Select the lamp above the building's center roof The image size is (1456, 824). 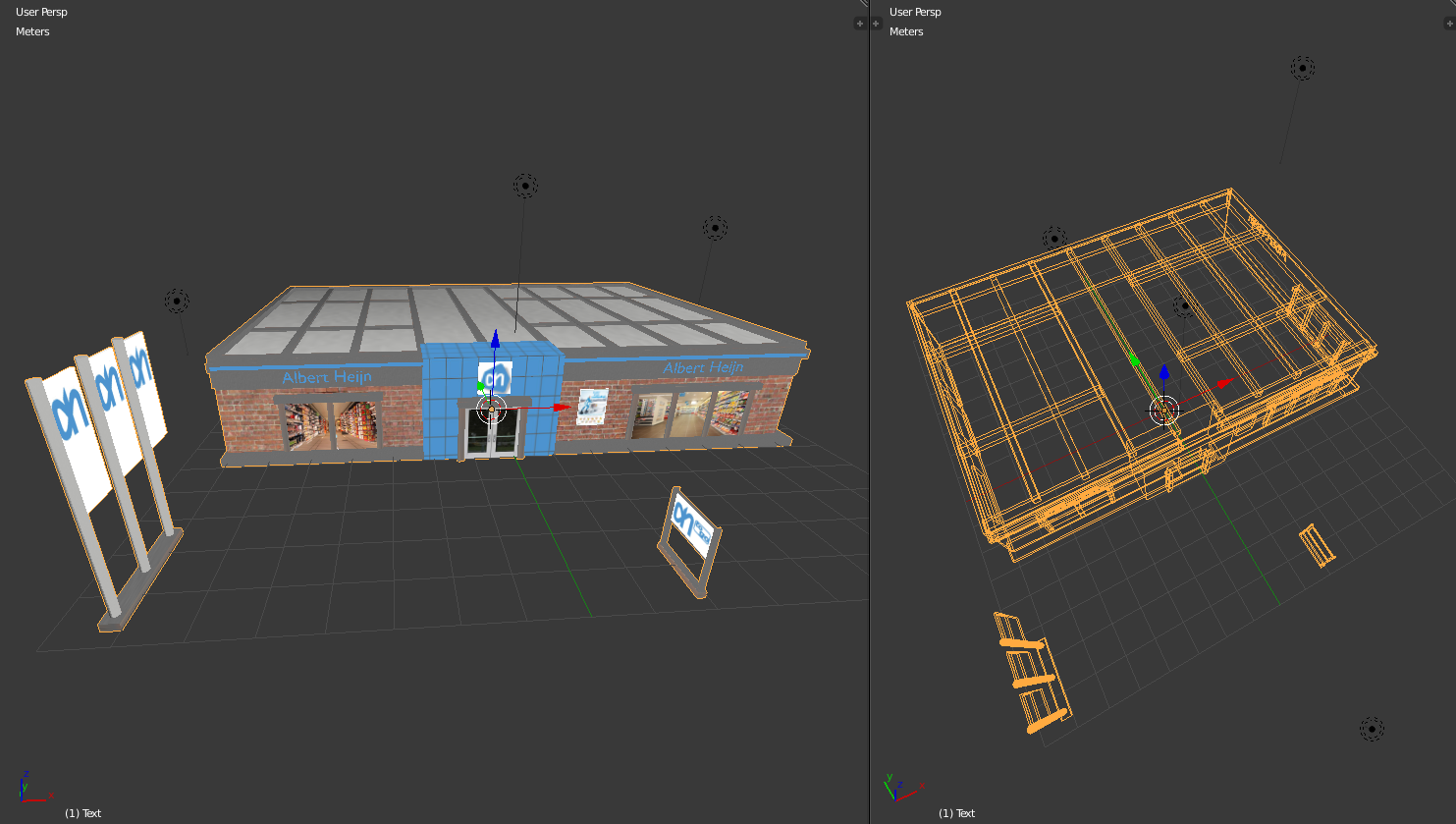click(525, 186)
